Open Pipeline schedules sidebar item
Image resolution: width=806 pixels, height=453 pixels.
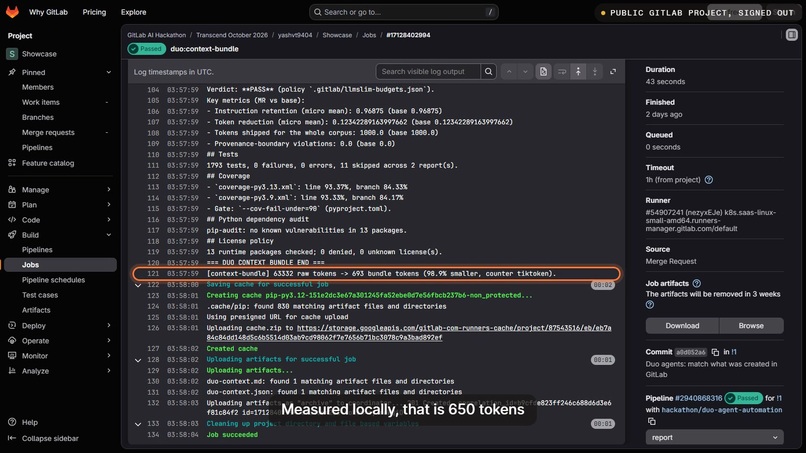coord(53,280)
